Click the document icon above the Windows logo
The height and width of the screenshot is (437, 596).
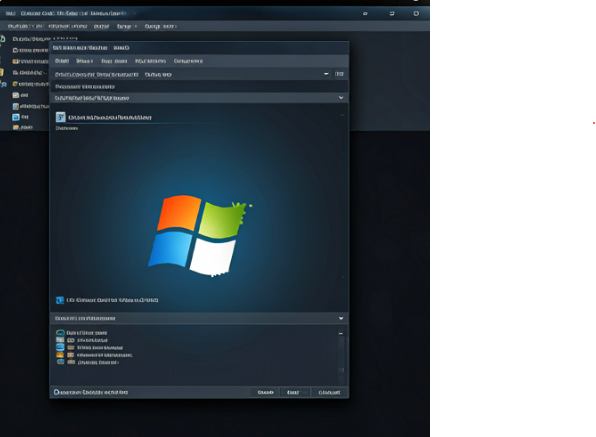click(x=60, y=117)
